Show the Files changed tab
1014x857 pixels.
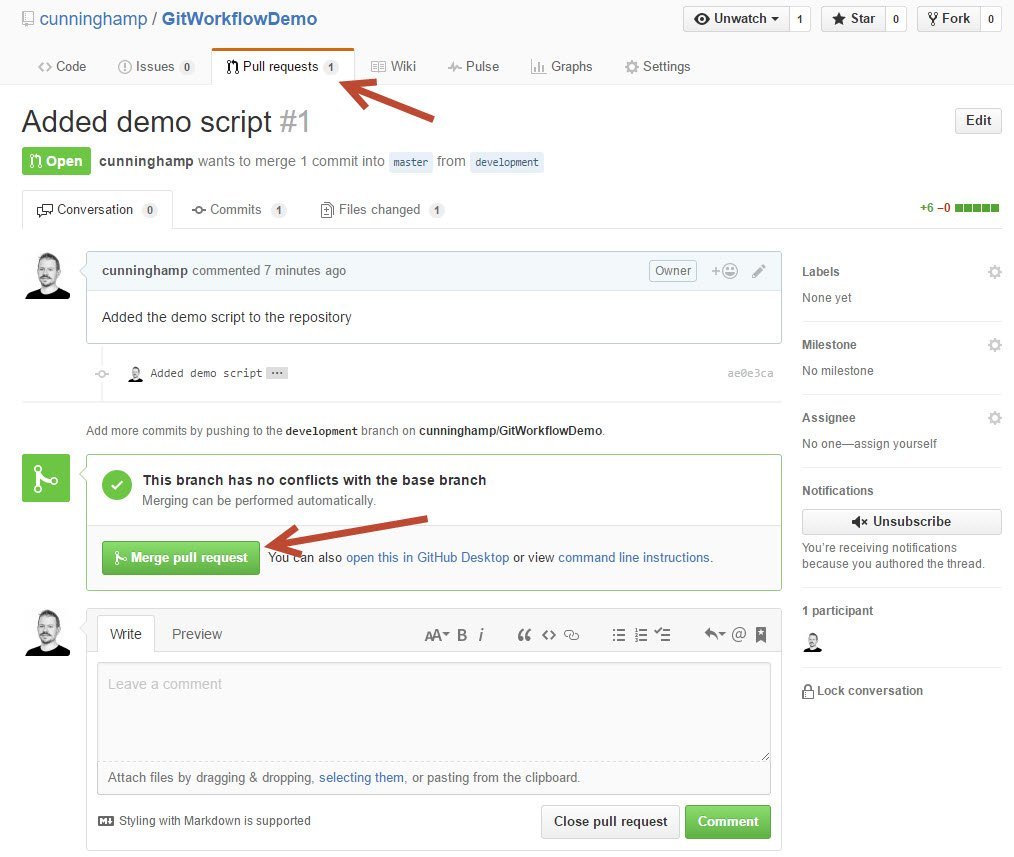(x=382, y=210)
